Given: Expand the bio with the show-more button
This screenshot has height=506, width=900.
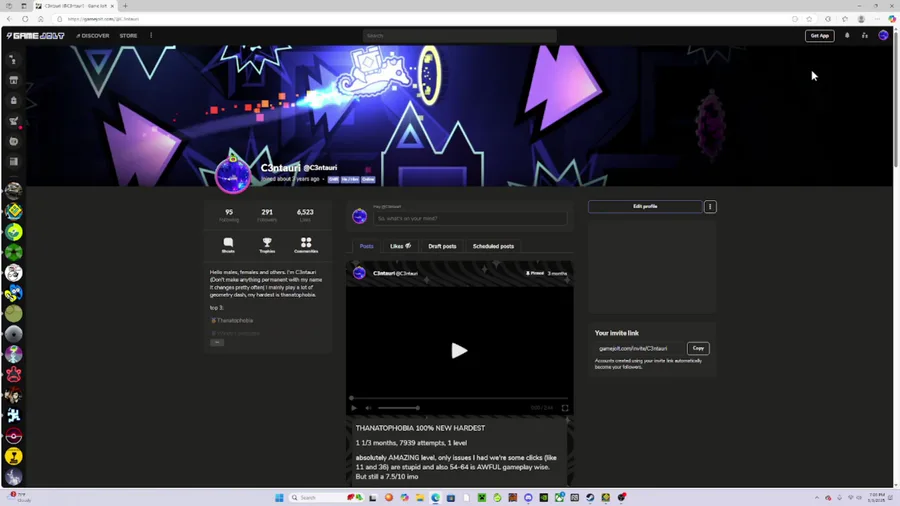Looking at the screenshot, I should (x=217, y=342).
